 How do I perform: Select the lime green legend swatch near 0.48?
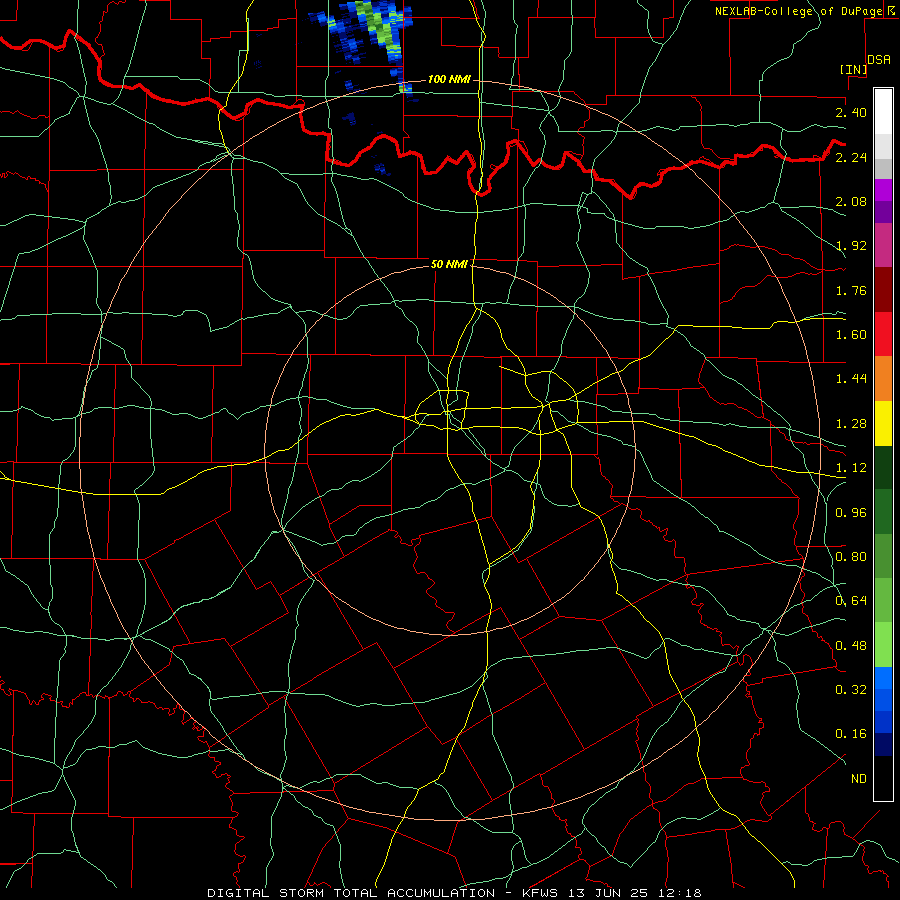point(883,645)
